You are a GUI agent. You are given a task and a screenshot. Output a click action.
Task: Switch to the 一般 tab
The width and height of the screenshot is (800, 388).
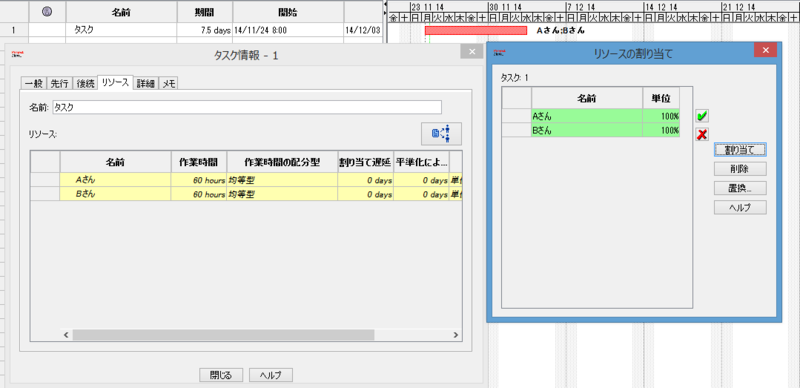34,84
